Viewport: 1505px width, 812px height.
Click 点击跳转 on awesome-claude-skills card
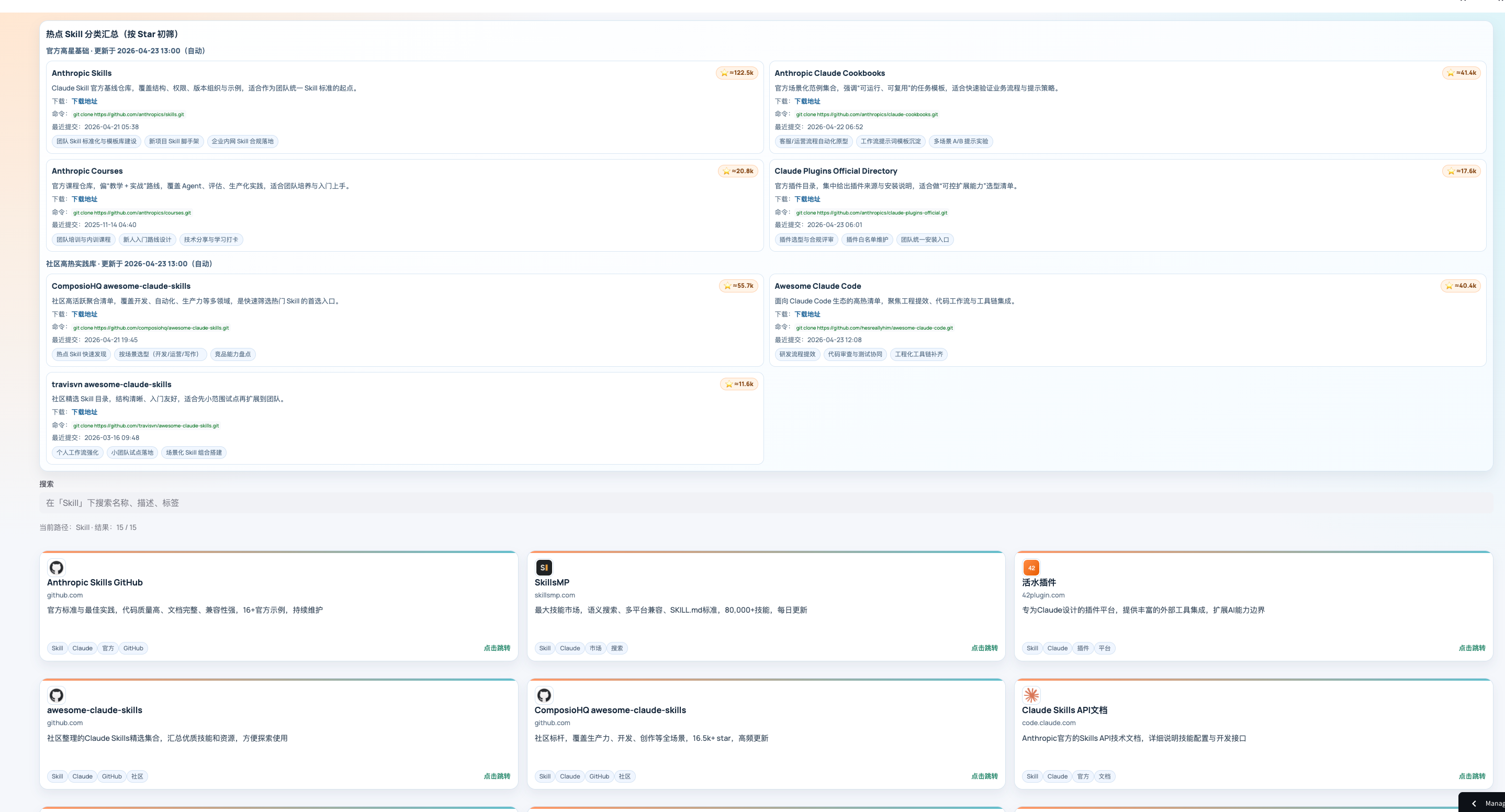coord(497,776)
